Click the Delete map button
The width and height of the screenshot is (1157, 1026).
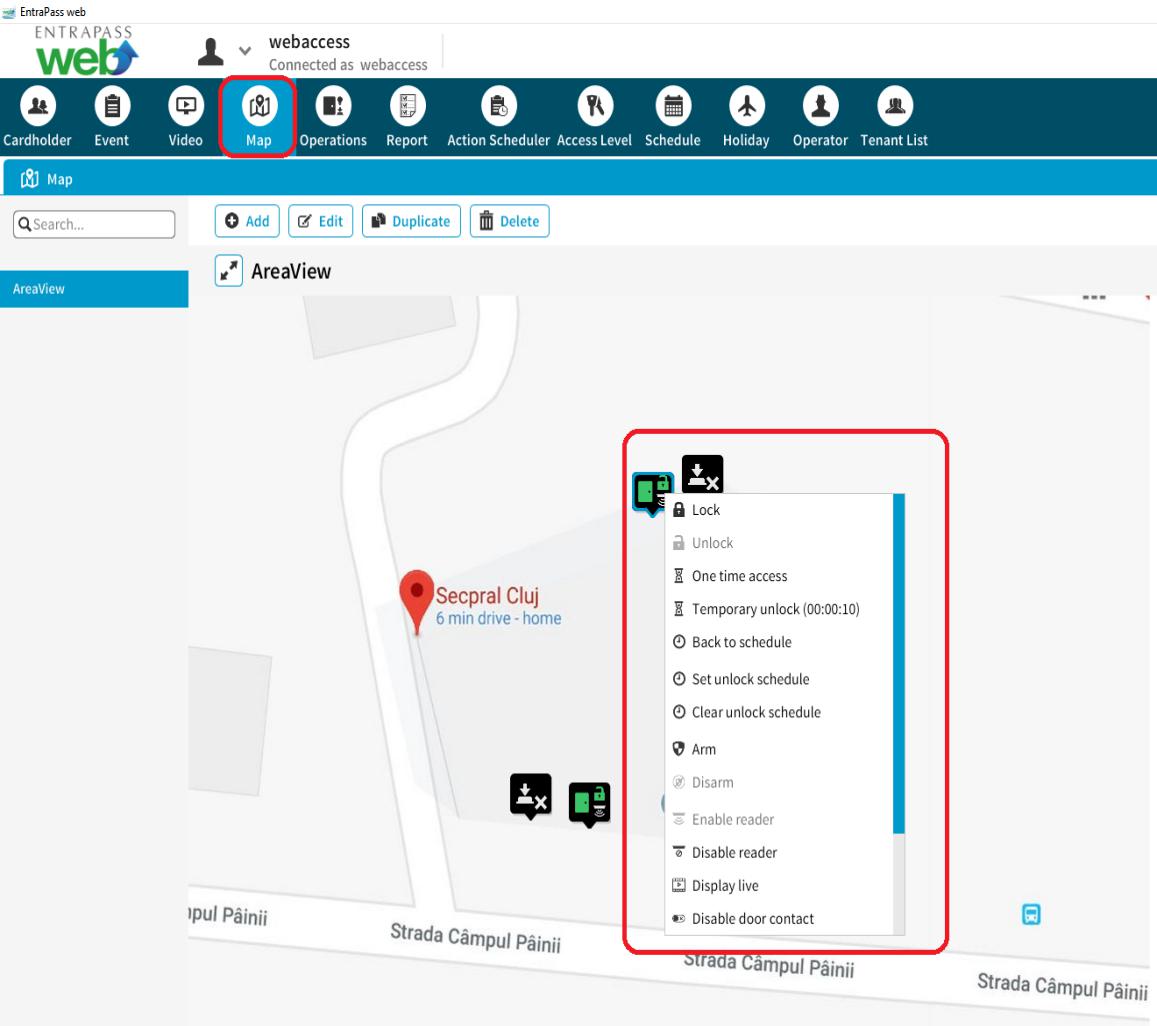(509, 221)
